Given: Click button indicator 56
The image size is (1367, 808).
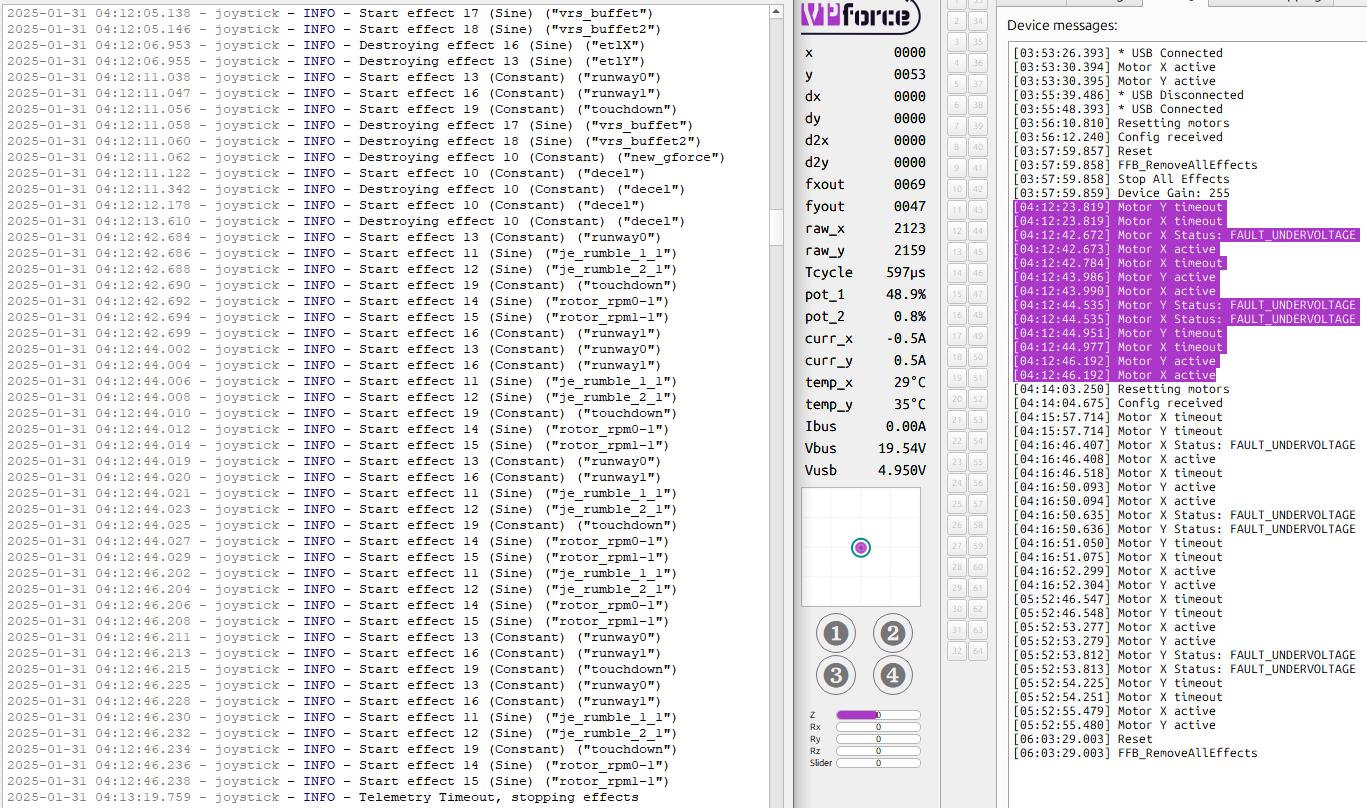Looking at the screenshot, I should tap(979, 483).
